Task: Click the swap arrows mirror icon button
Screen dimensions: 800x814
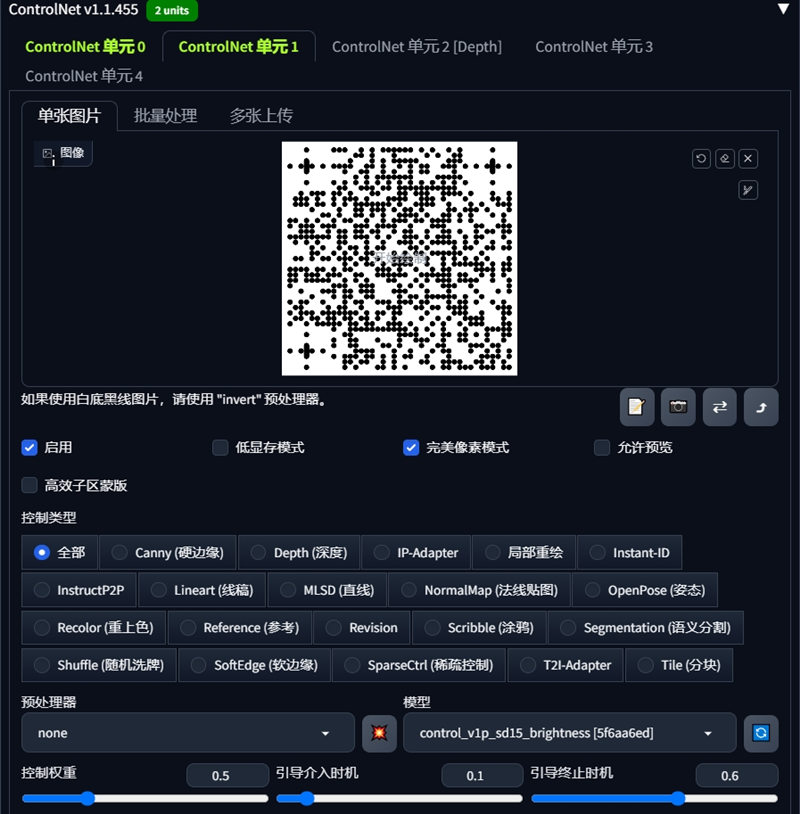Action: coord(720,407)
